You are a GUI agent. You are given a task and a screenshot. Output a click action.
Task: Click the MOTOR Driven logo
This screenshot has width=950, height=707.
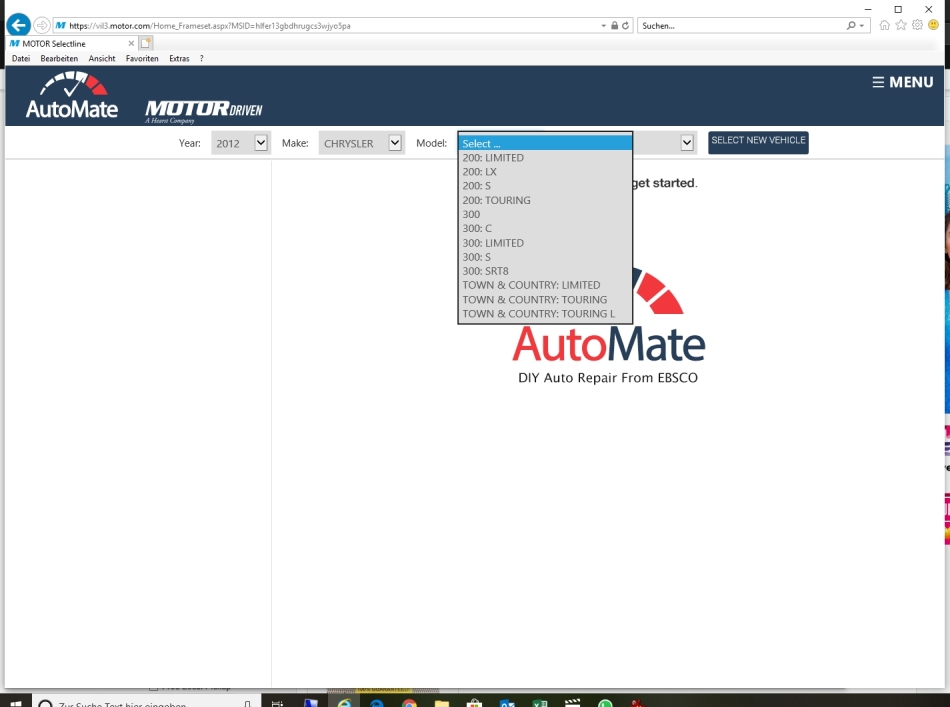[x=203, y=109]
